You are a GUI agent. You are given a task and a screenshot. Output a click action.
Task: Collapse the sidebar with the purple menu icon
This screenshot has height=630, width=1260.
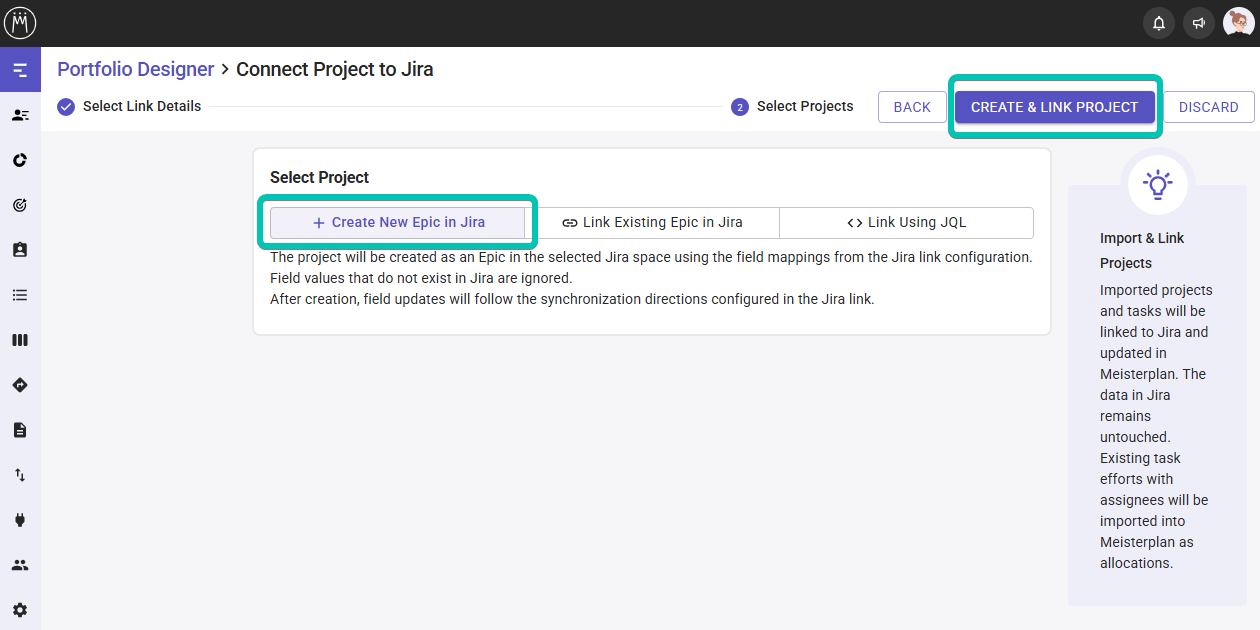20,70
